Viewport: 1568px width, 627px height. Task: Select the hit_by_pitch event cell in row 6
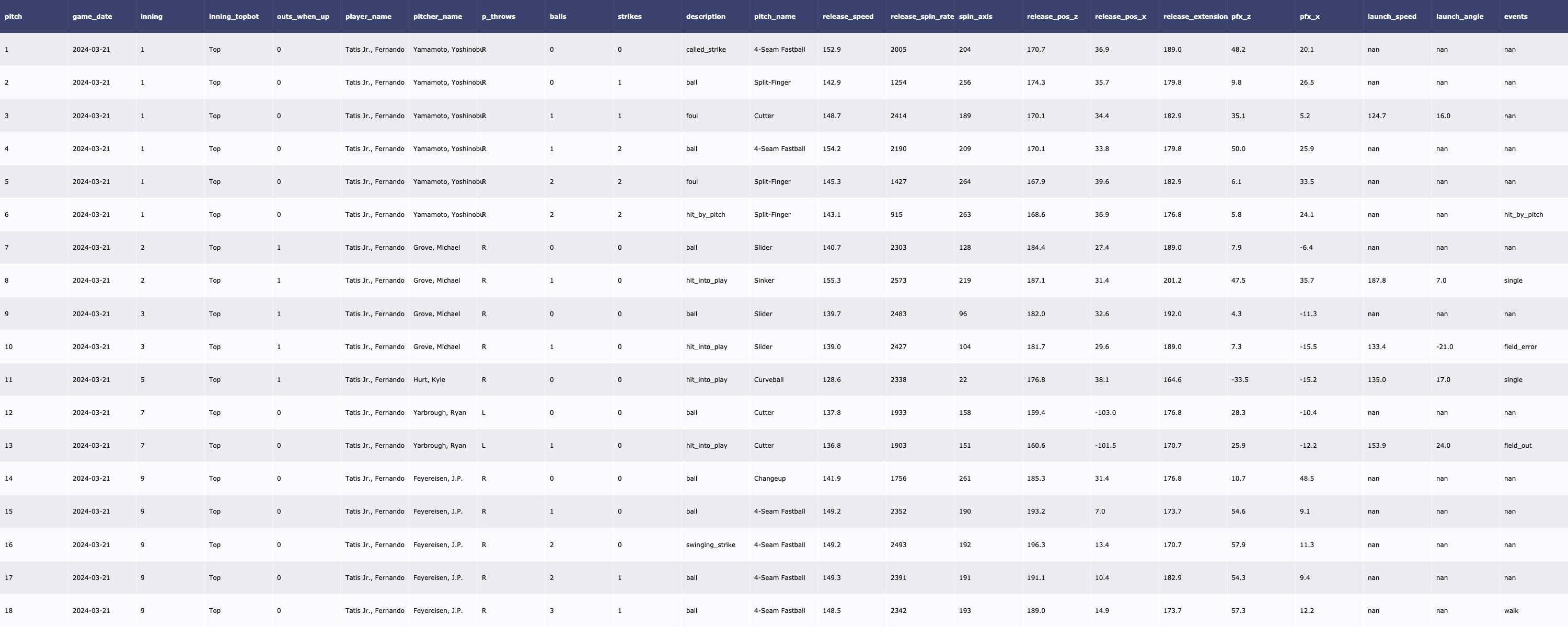point(1523,214)
